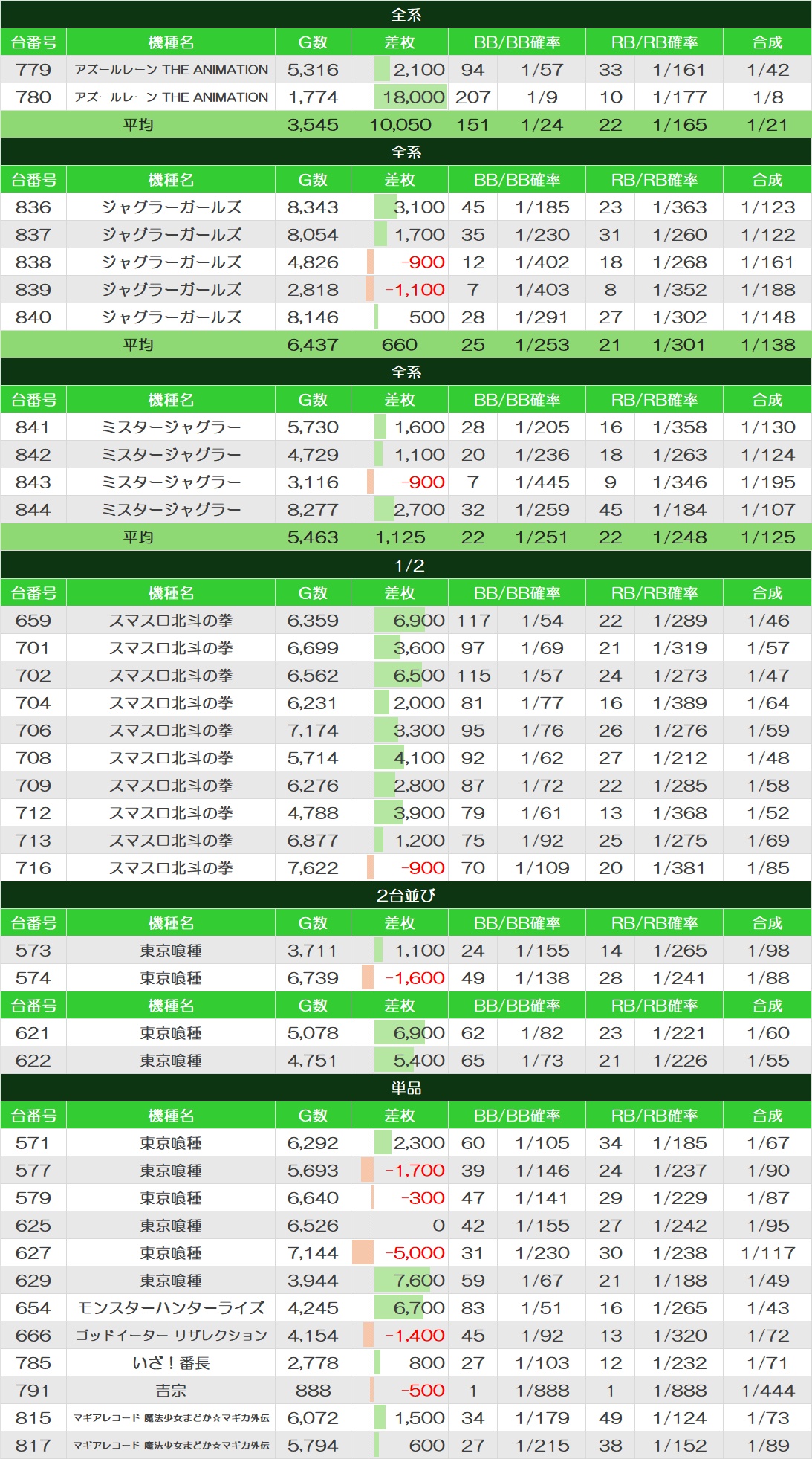Select machine number 840 cell
This screenshot has width=812, height=1459.
(33, 317)
